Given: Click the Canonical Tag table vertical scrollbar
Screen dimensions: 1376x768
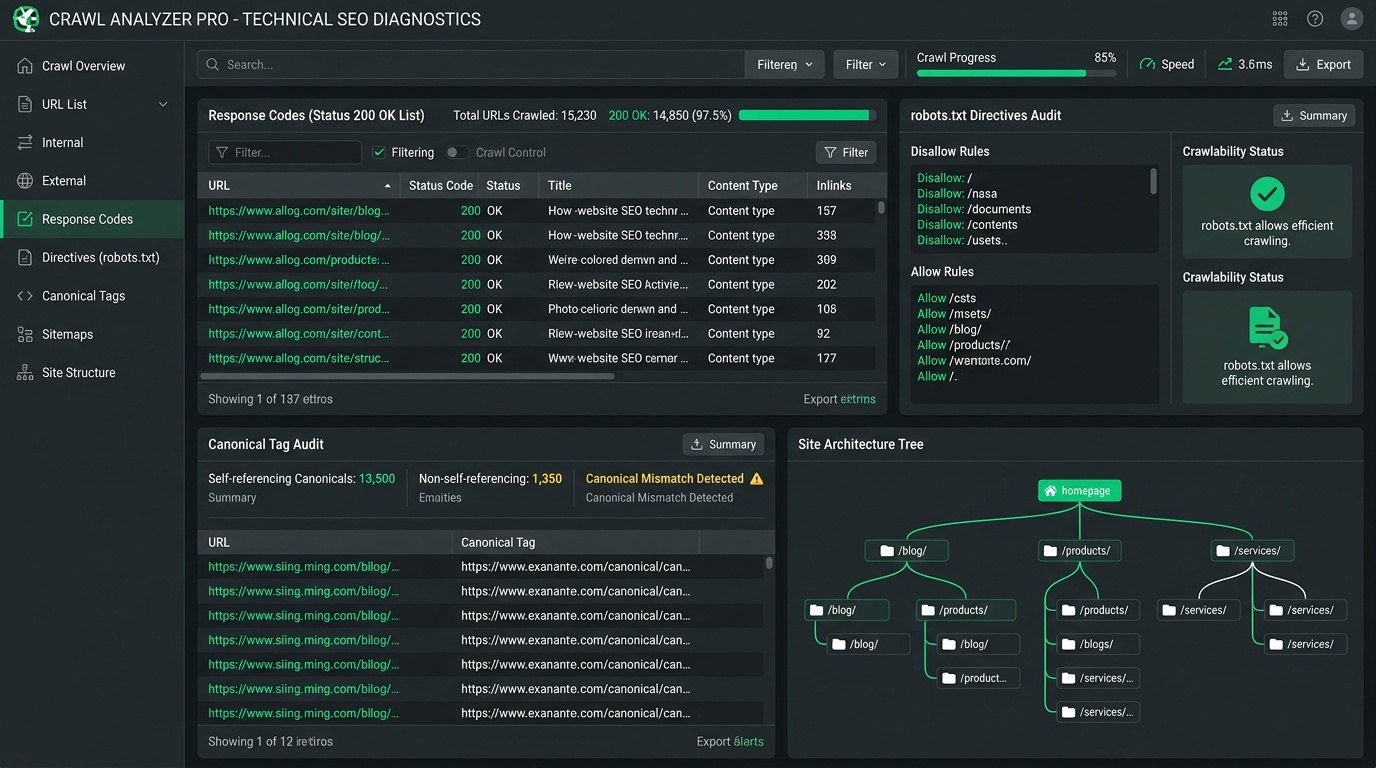Looking at the screenshot, I should click(x=769, y=563).
